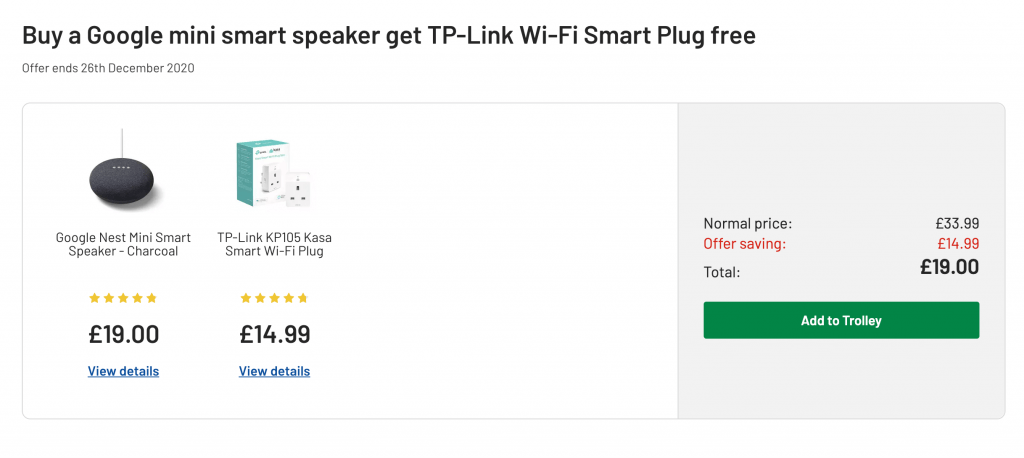Image resolution: width=1024 pixels, height=458 pixels.
Task: Click the Nest Mini star rating
Action: pyautogui.click(x=123, y=299)
